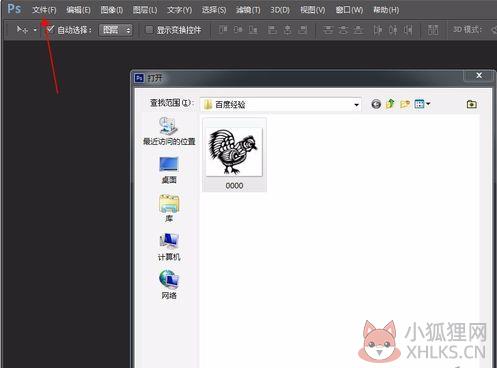Open the 选择(S) menu

214,10
